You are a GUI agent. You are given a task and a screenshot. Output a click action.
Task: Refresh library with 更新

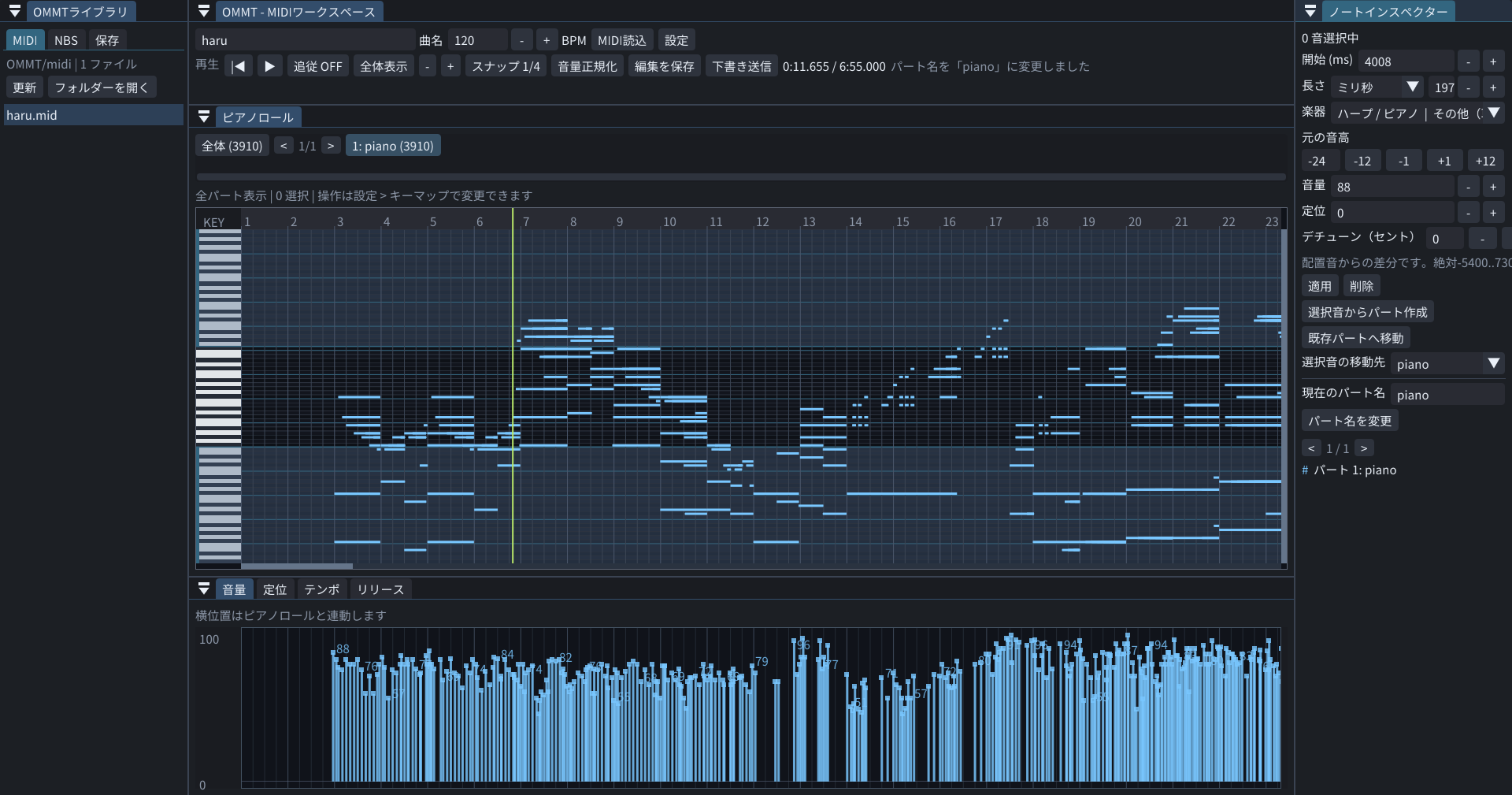(x=24, y=87)
